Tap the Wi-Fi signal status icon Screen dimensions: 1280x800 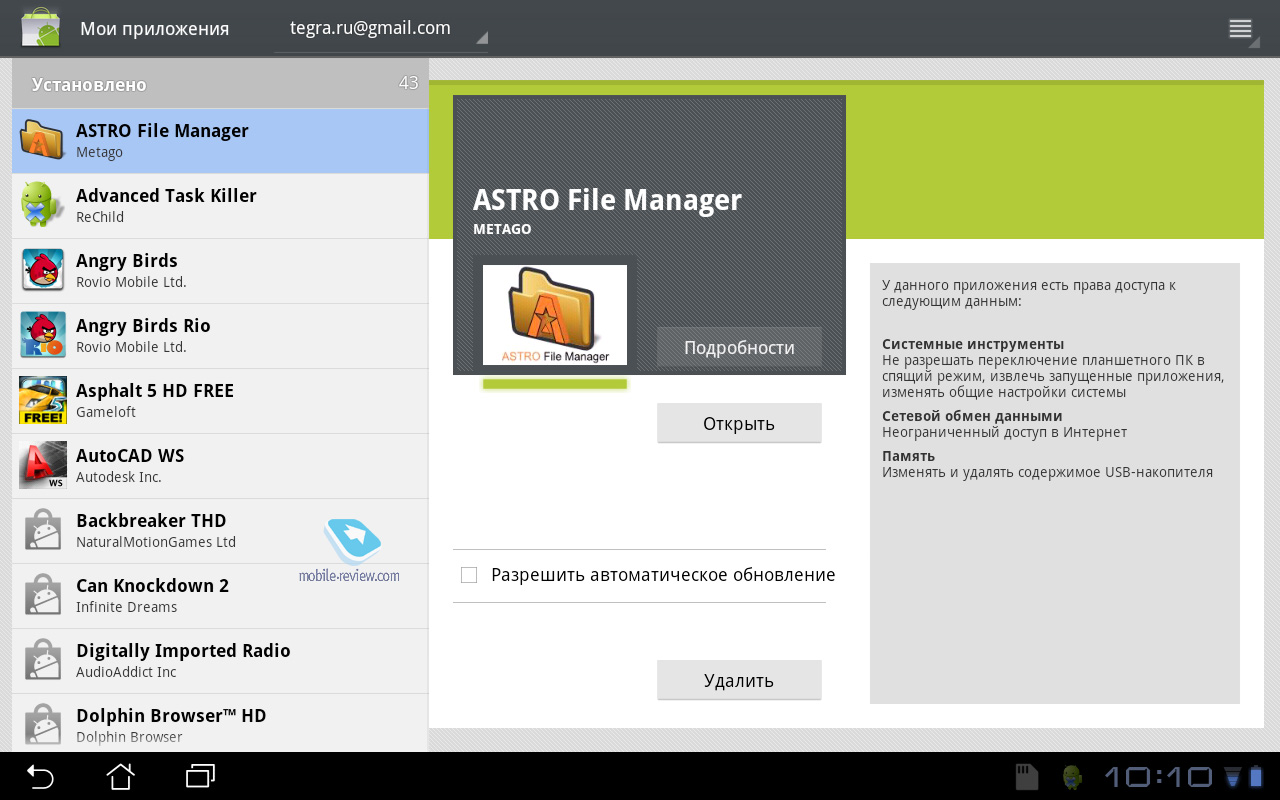(x=1232, y=777)
